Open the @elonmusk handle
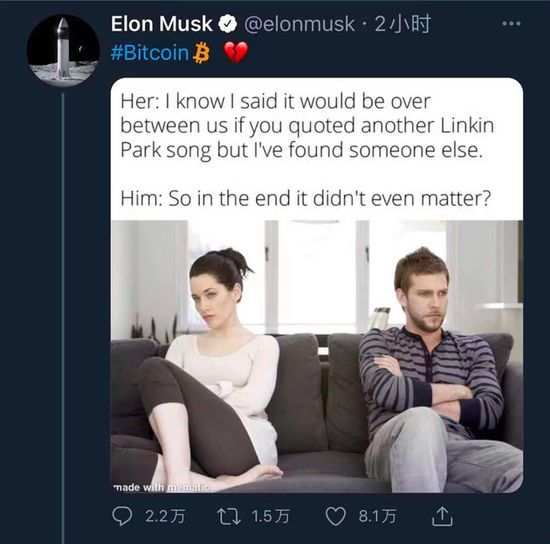Screen dimensions: 550x544 point(299,25)
